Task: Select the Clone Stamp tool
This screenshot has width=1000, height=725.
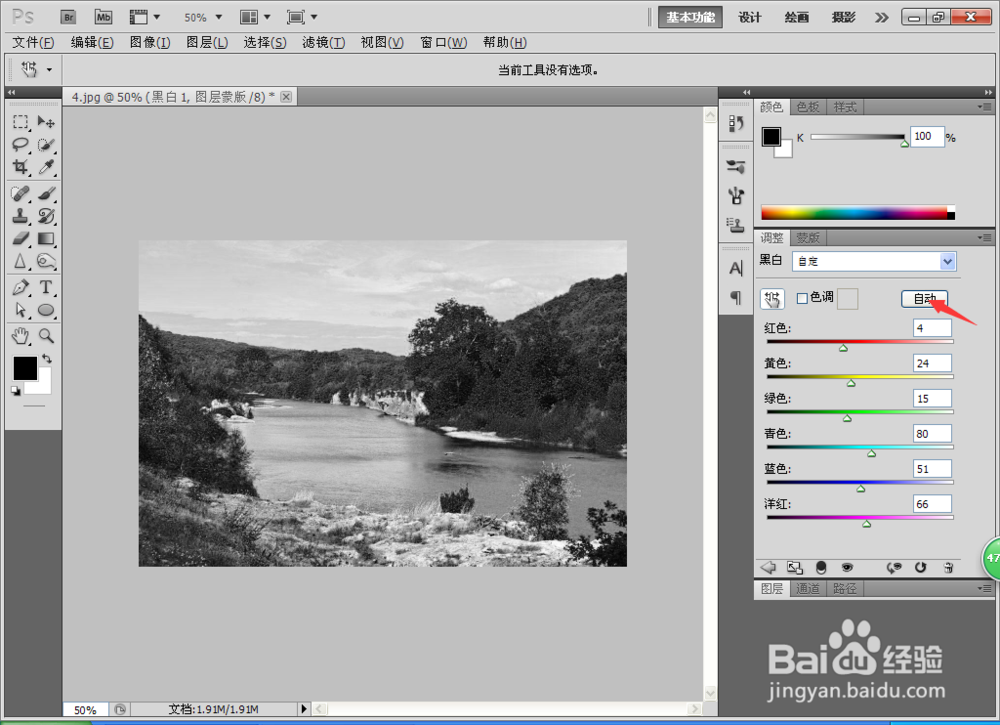Action: tap(20, 216)
